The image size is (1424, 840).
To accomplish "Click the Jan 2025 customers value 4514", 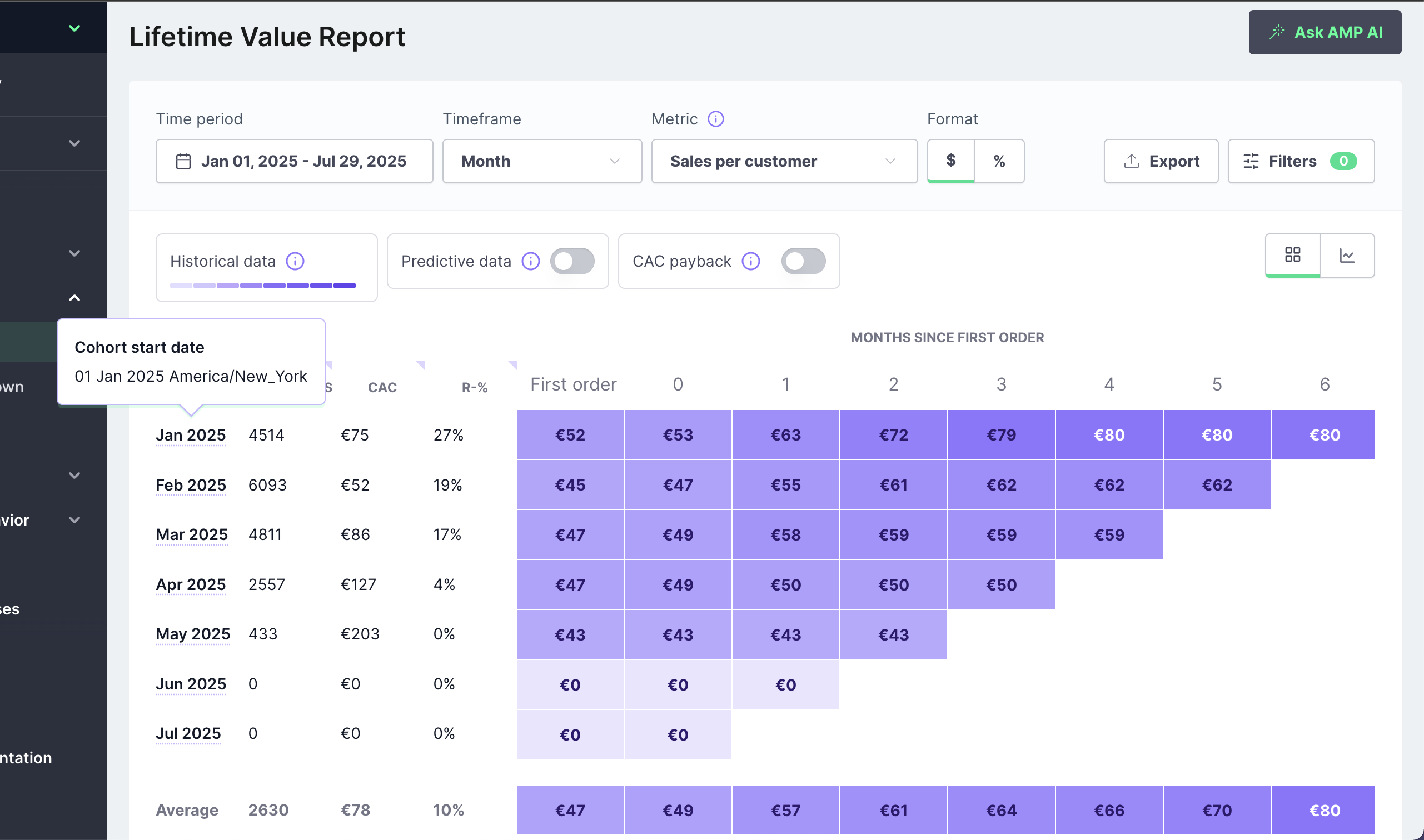I will (267, 434).
